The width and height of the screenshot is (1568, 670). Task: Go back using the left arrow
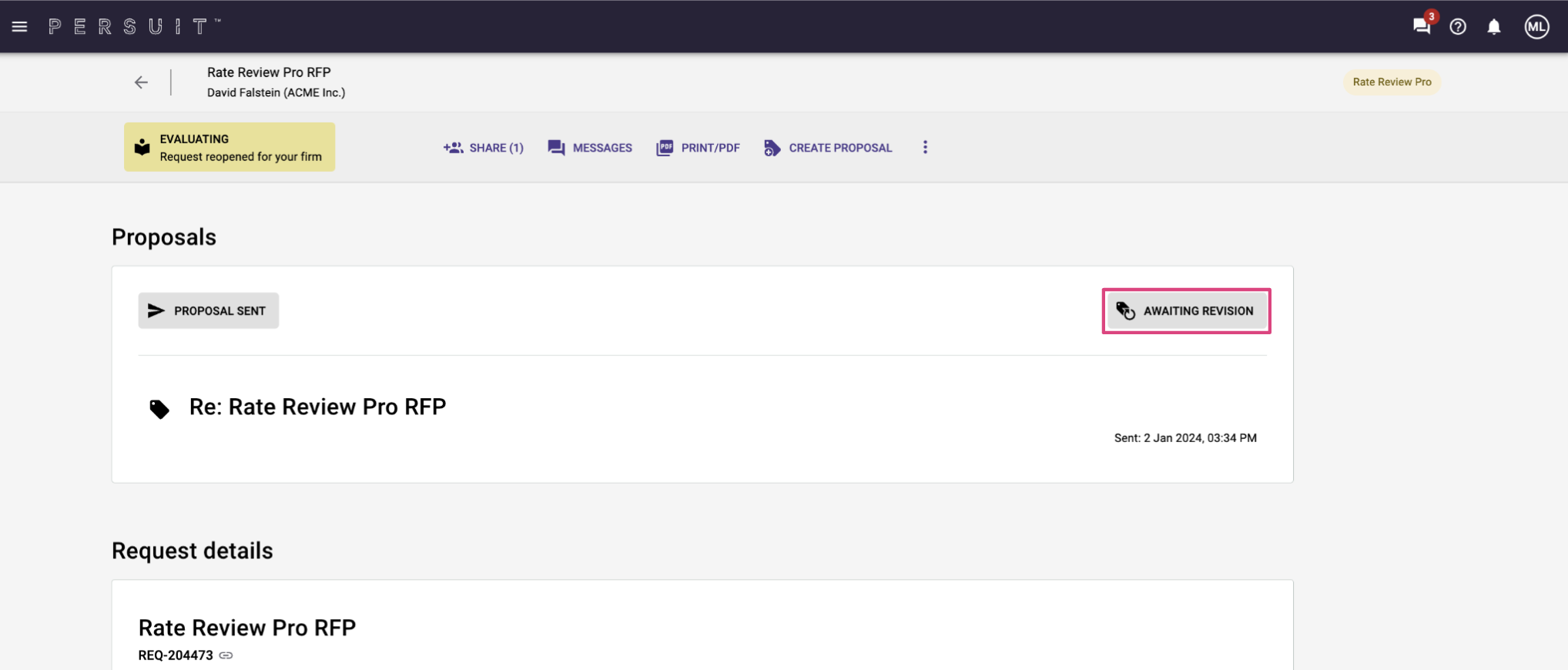pyautogui.click(x=141, y=82)
